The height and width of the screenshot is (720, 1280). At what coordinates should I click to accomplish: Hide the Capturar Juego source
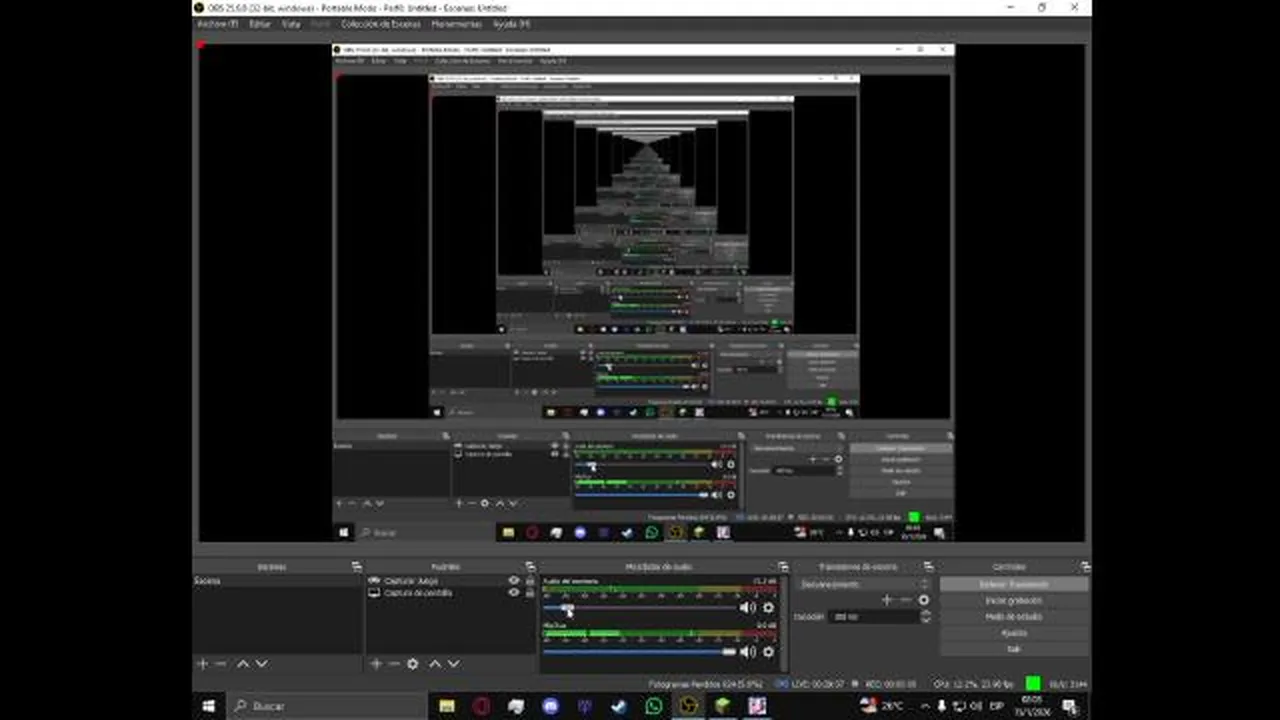[514, 580]
